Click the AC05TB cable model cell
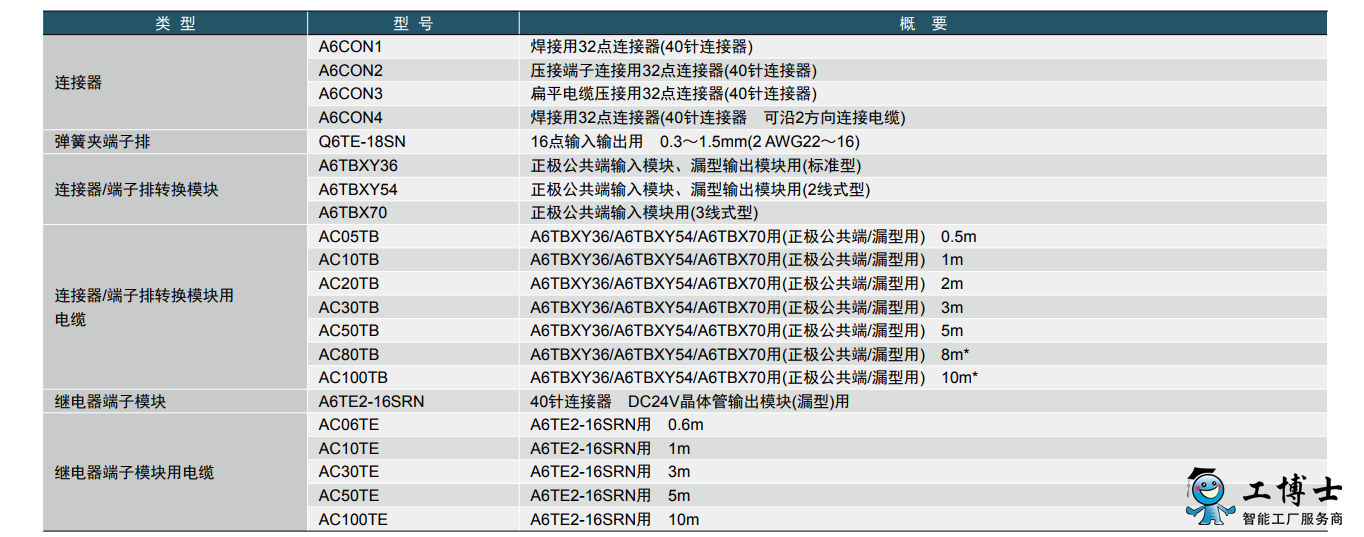The width and height of the screenshot is (1364, 537). 413,237
